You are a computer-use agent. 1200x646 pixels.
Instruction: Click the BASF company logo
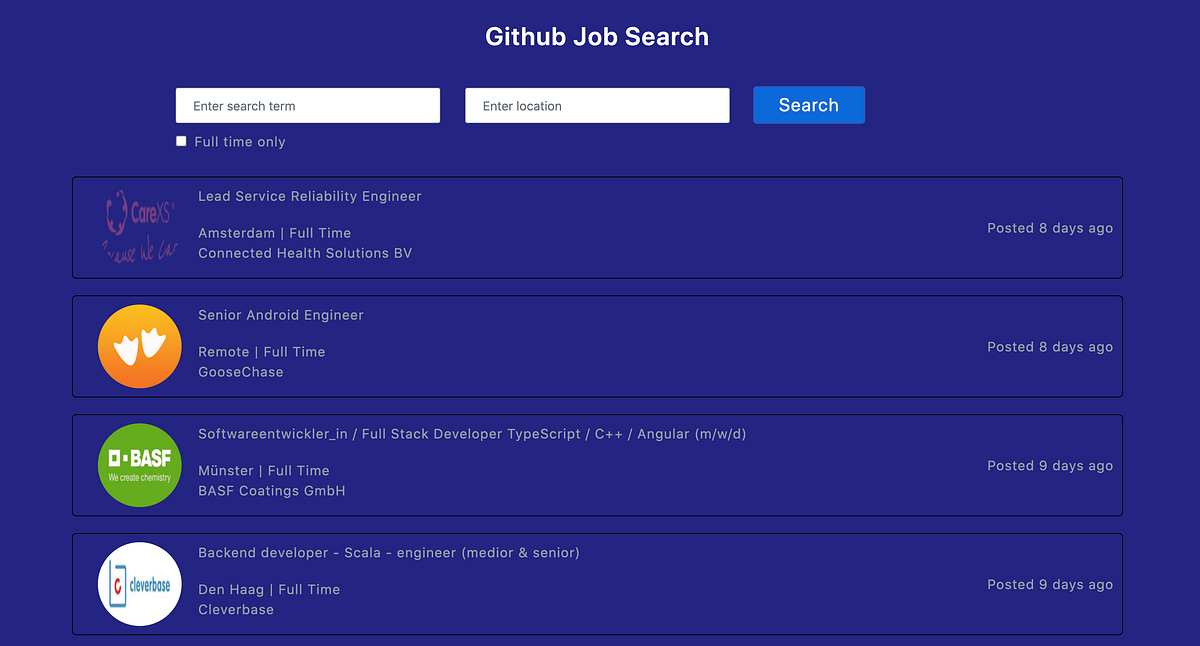point(139,465)
